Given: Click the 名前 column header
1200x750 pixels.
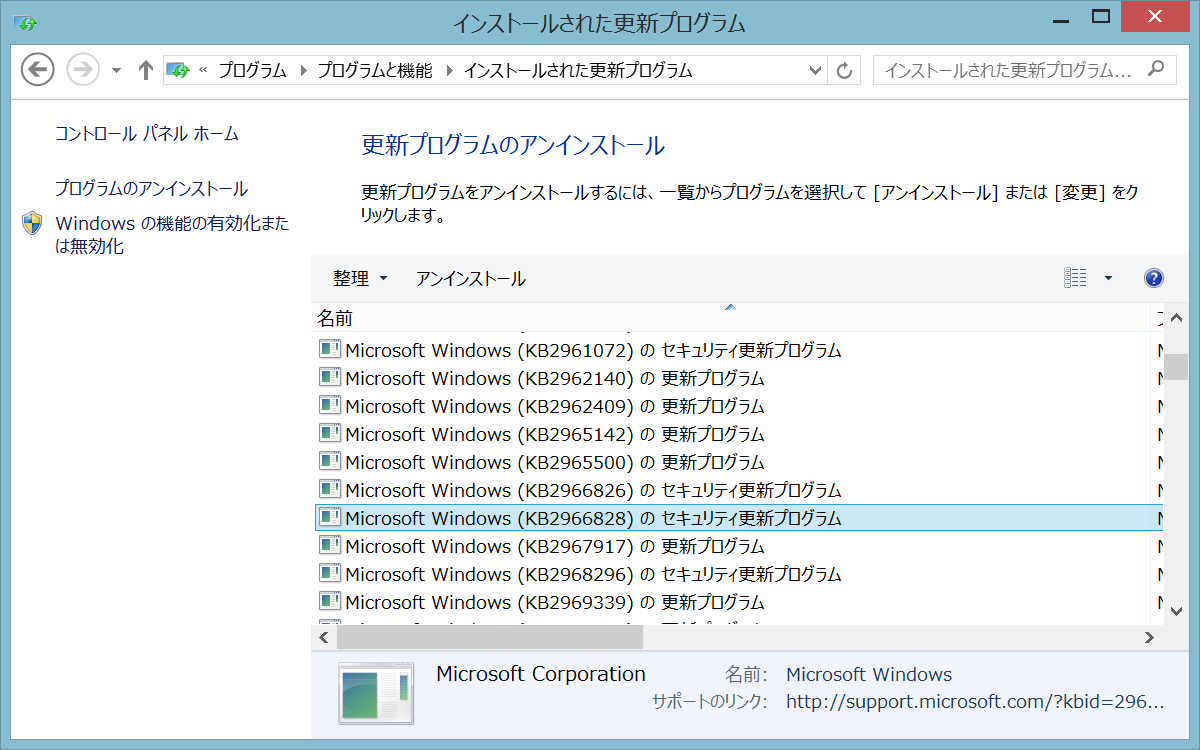Looking at the screenshot, I should [335, 318].
